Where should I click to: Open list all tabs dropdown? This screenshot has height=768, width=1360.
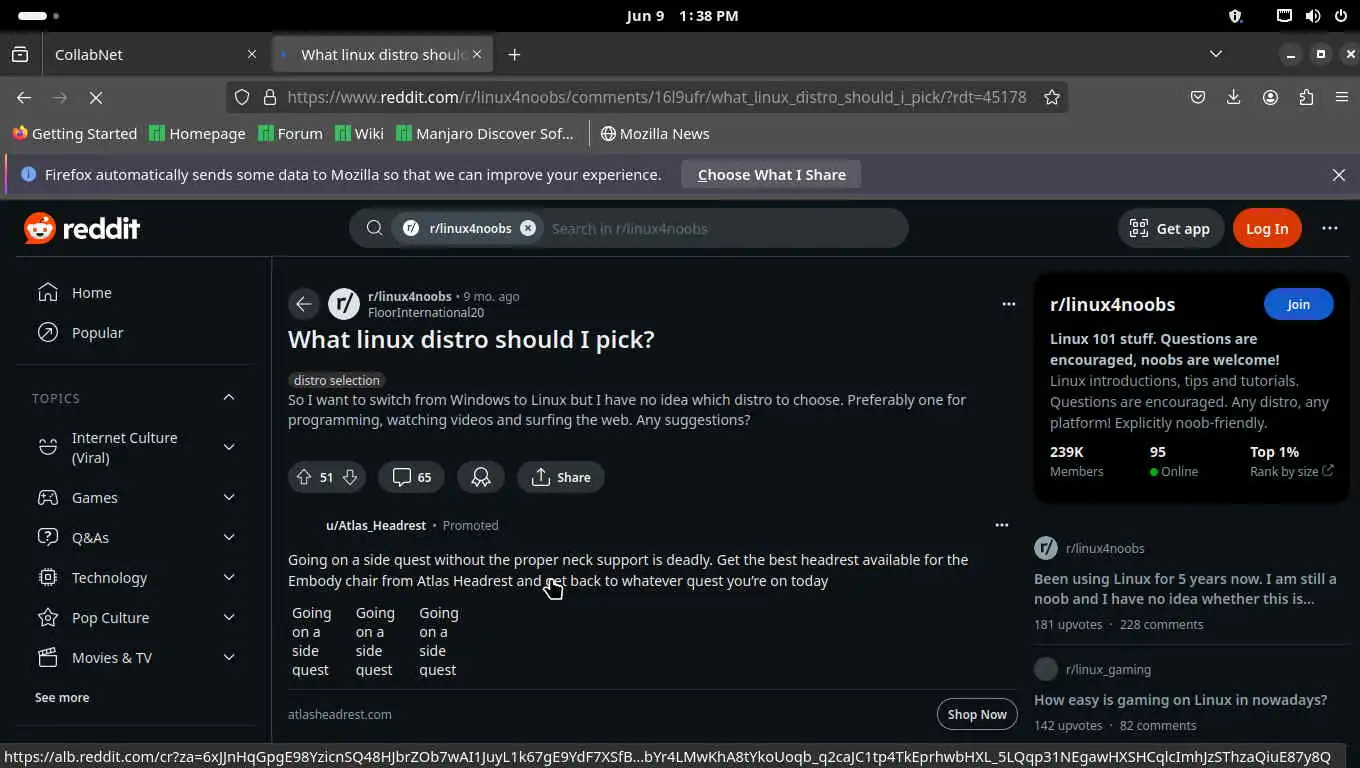[x=1216, y=54]
